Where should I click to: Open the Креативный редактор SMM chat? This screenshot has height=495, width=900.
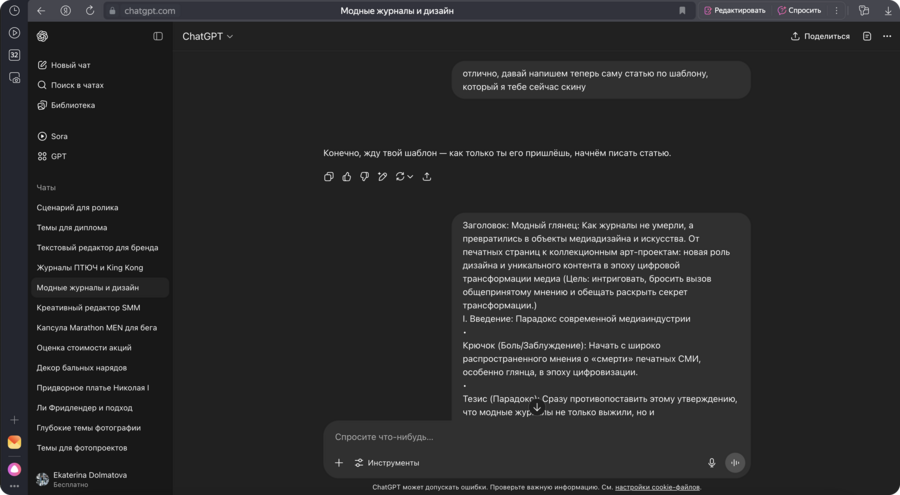point(100,308)
